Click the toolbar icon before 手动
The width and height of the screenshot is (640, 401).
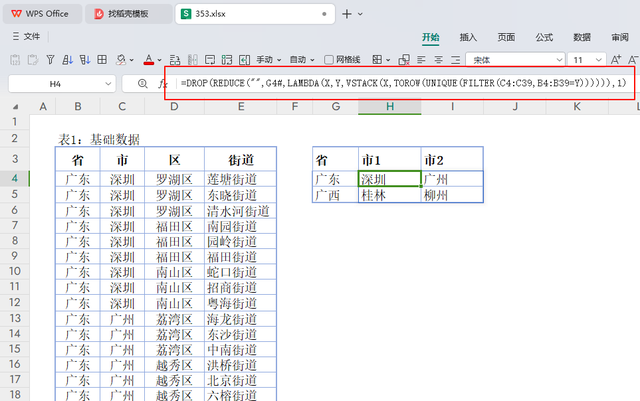[244, 60]
